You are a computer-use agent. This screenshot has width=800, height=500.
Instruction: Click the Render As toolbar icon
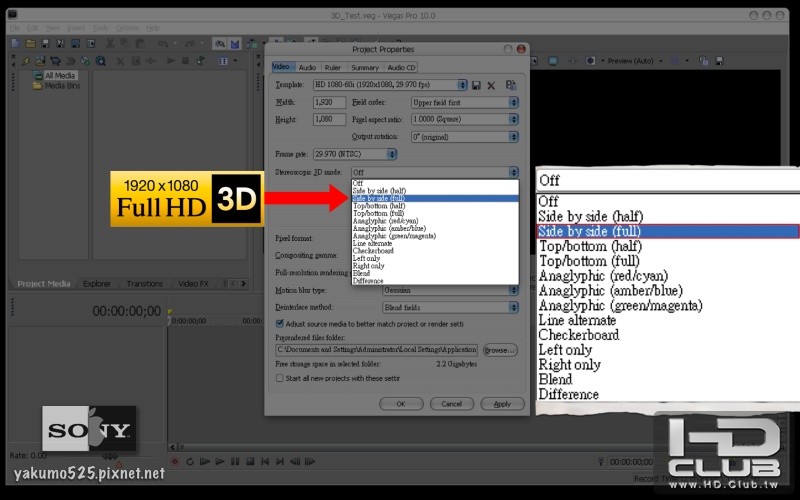[x=76, y=44]
